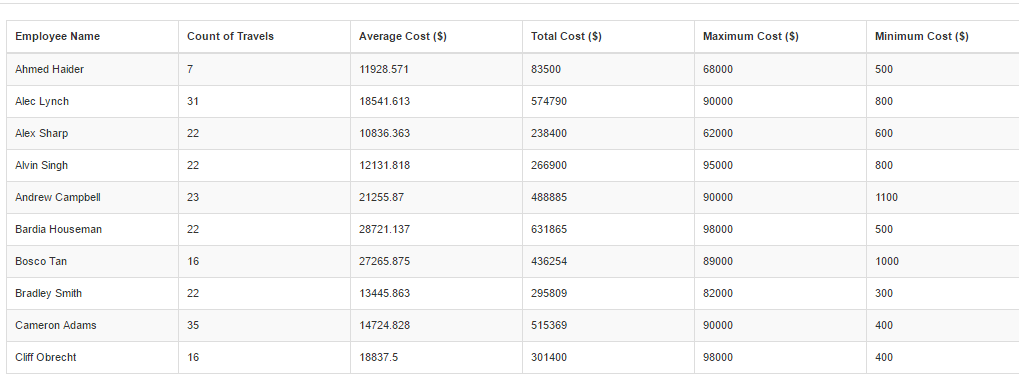Select the Ahmed Haider name cell
This screenshot has height=380, width=1025.
tap(93, 69)
